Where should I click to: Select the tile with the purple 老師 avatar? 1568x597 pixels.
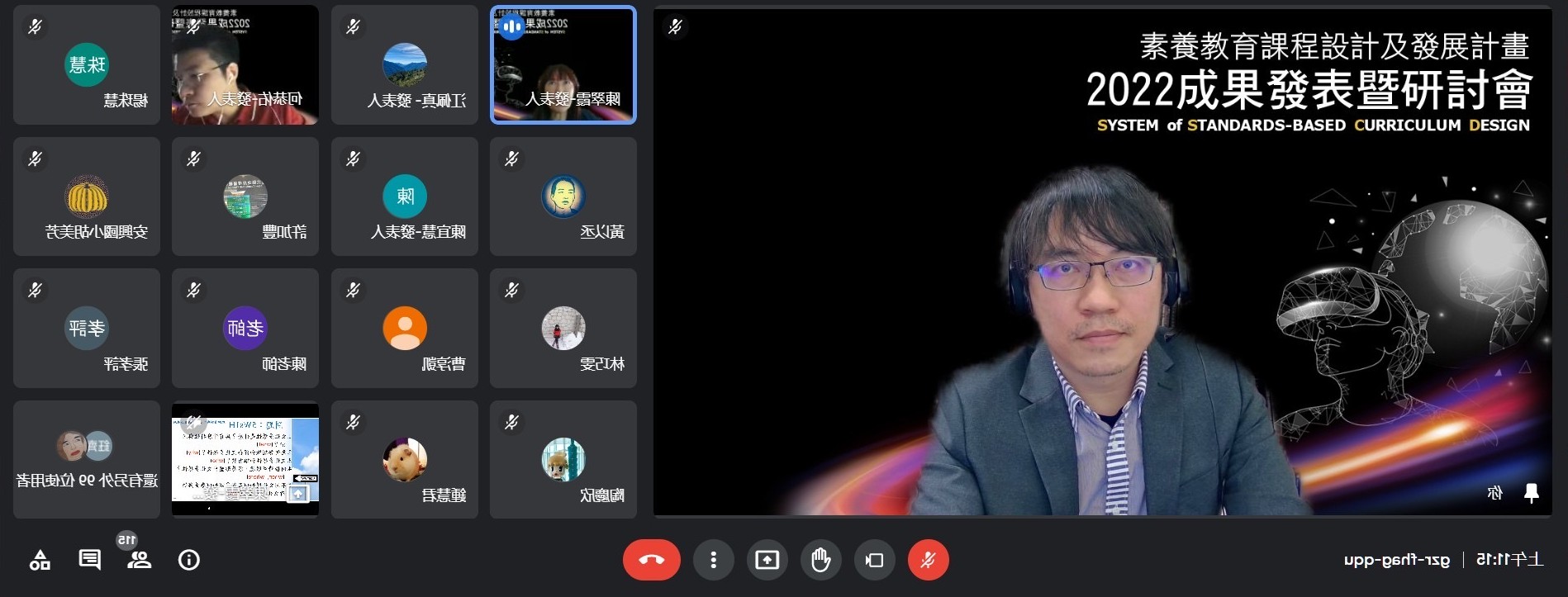(x=245, y=329)
